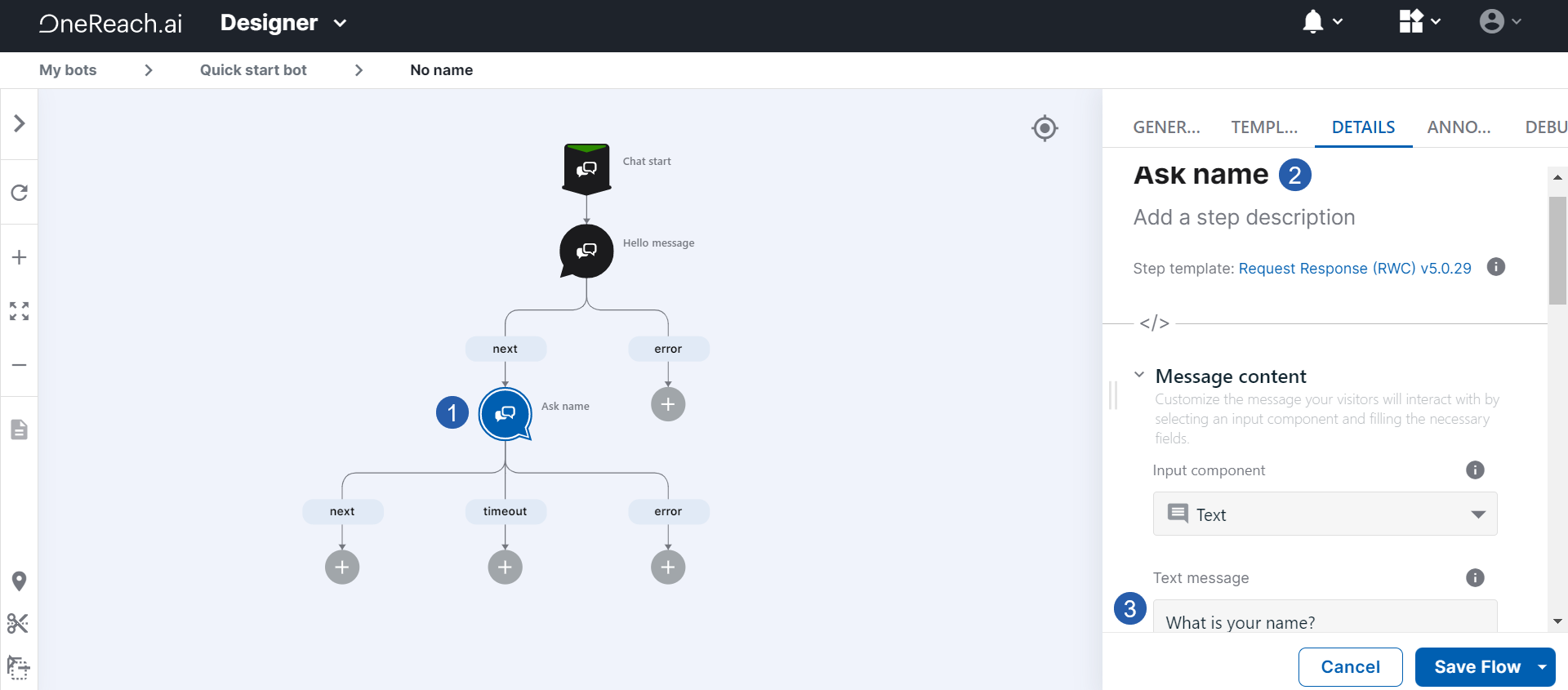The image size is (1568, 690).
Task: Add step under Hello message error
Action: (x=668, y=404)
